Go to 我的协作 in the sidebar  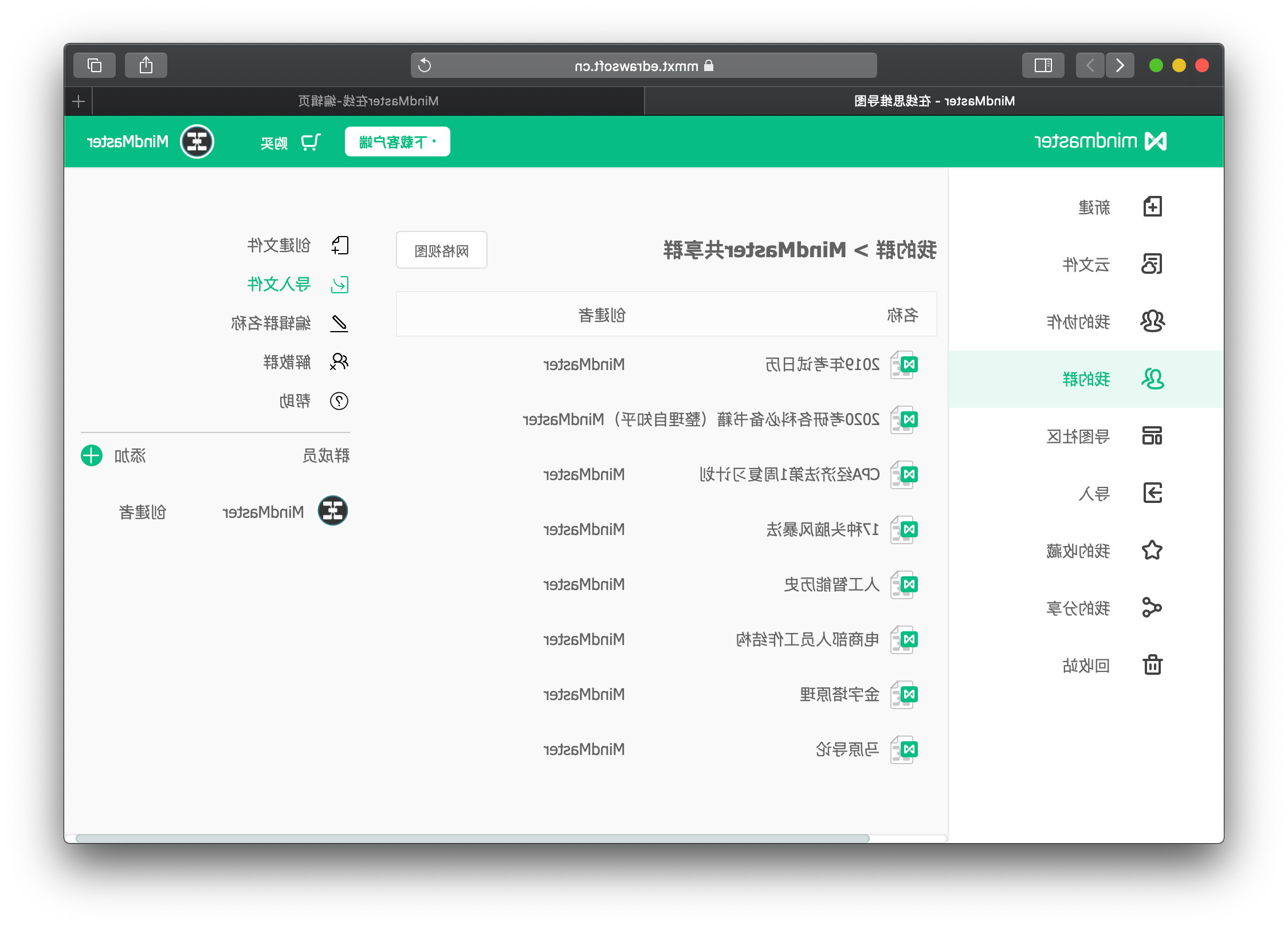(x=1086, y=322)
